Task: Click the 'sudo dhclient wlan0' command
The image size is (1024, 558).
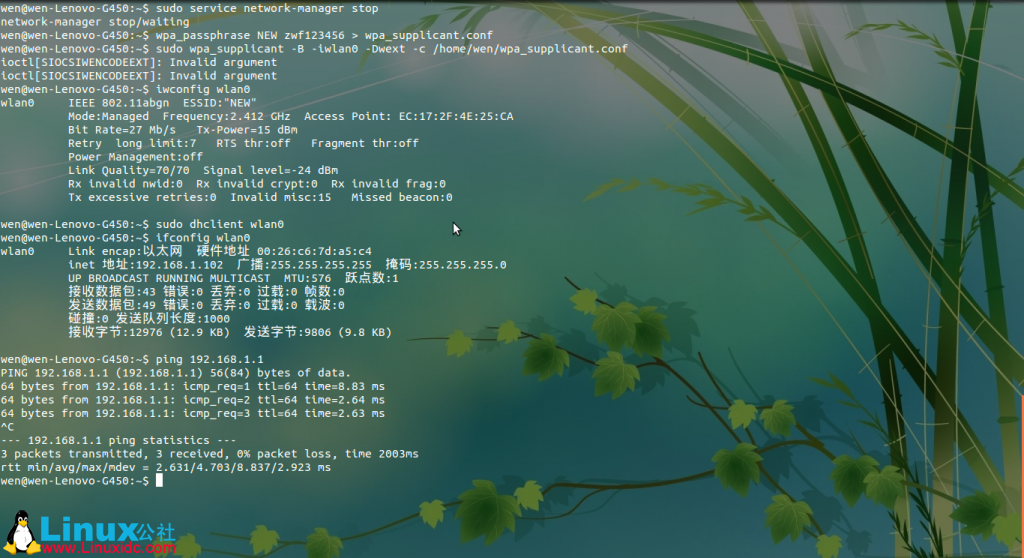Action: point(220,224)
